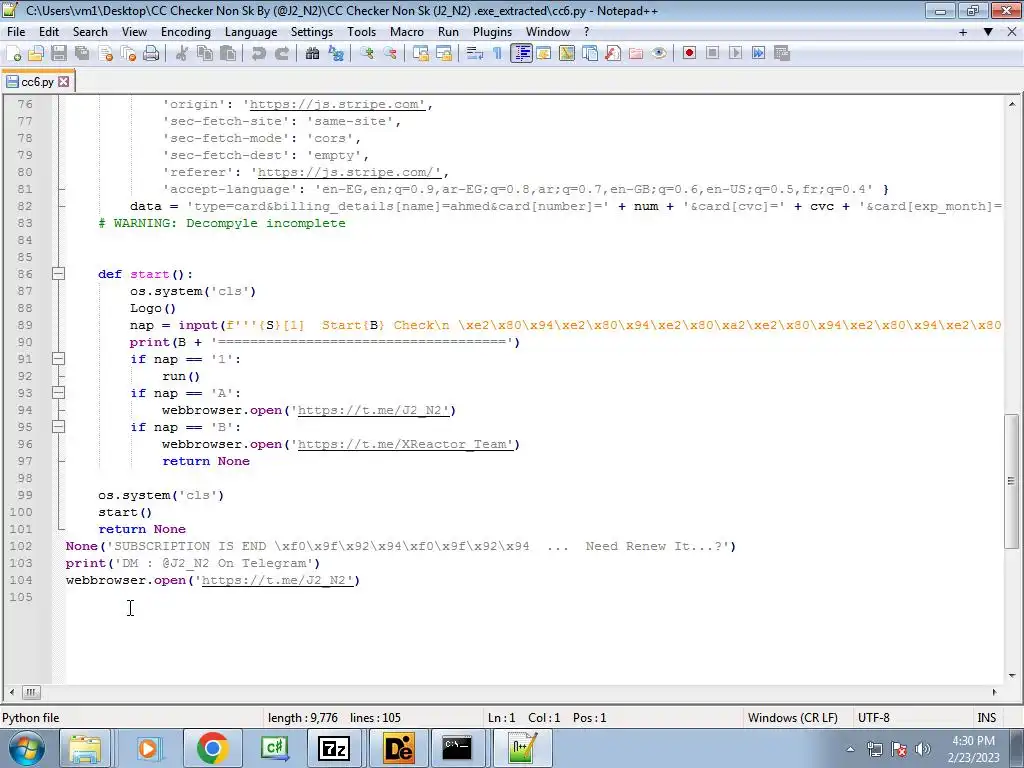Open the Replace dialog icon

click(336, 54)
